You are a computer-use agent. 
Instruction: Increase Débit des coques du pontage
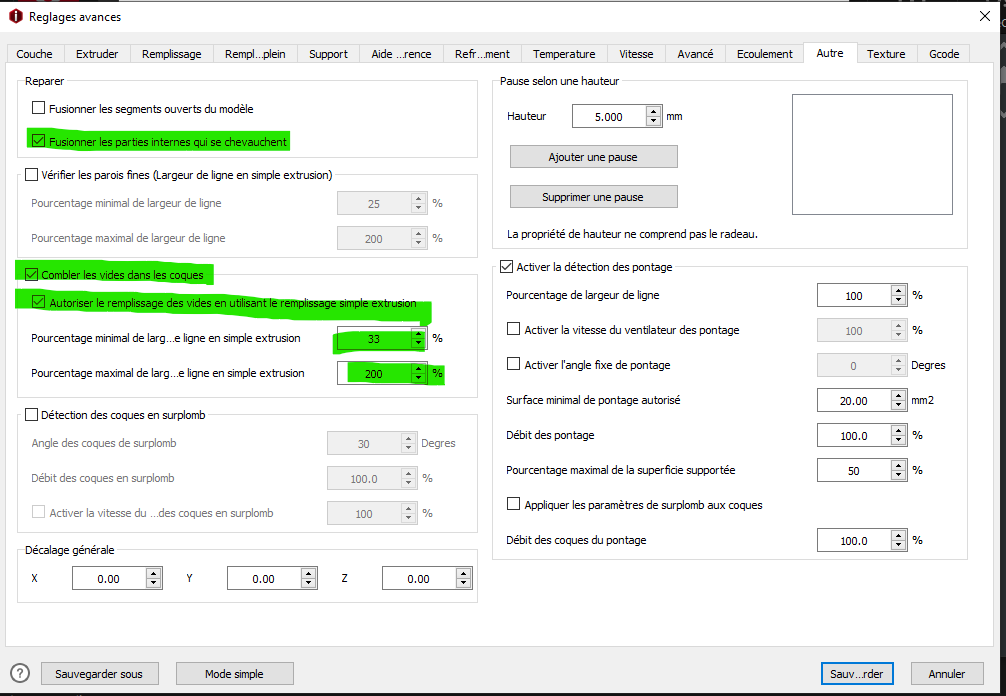tap(898, 536)
